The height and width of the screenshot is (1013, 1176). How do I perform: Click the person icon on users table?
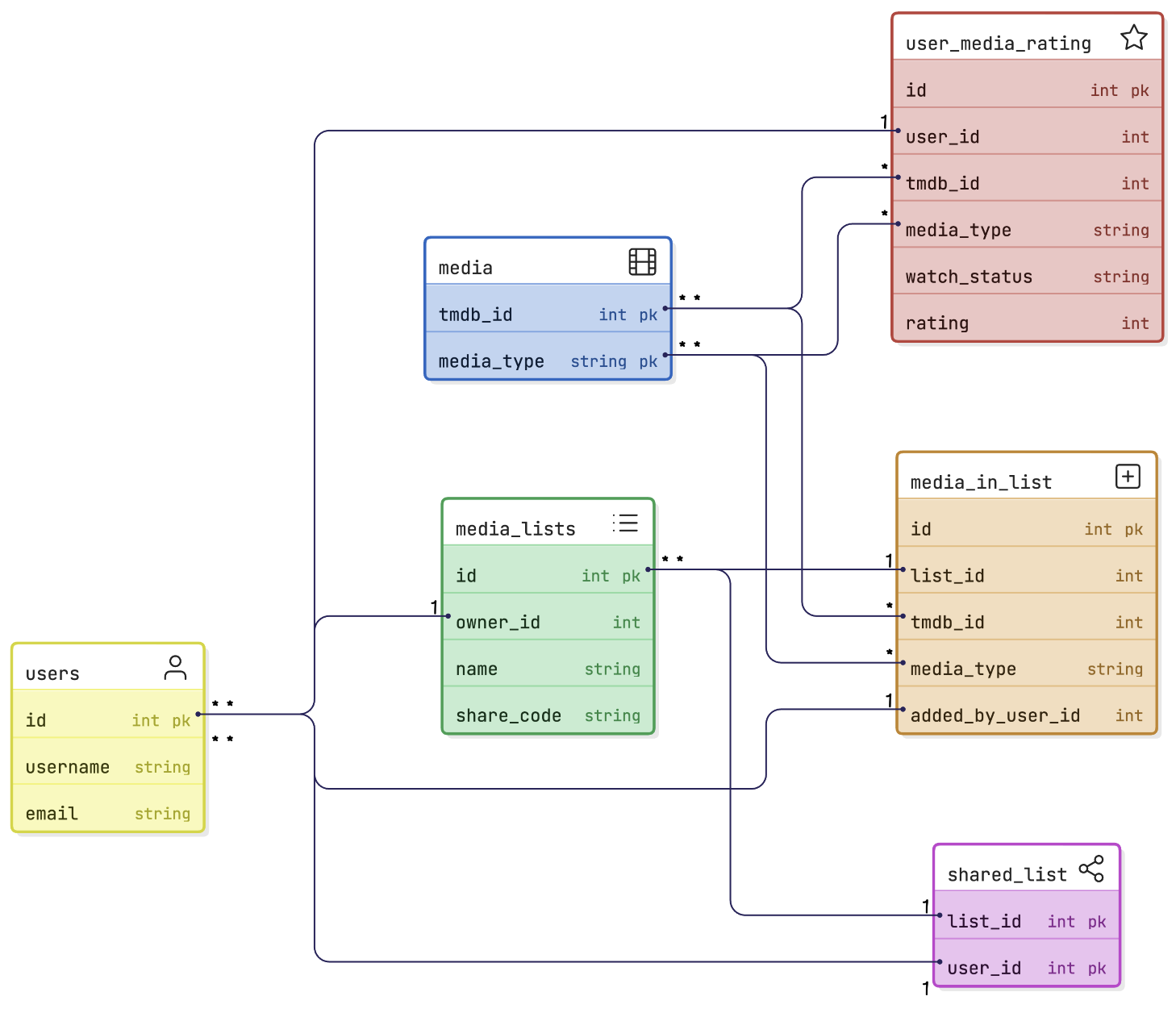(x=175, y=667)
